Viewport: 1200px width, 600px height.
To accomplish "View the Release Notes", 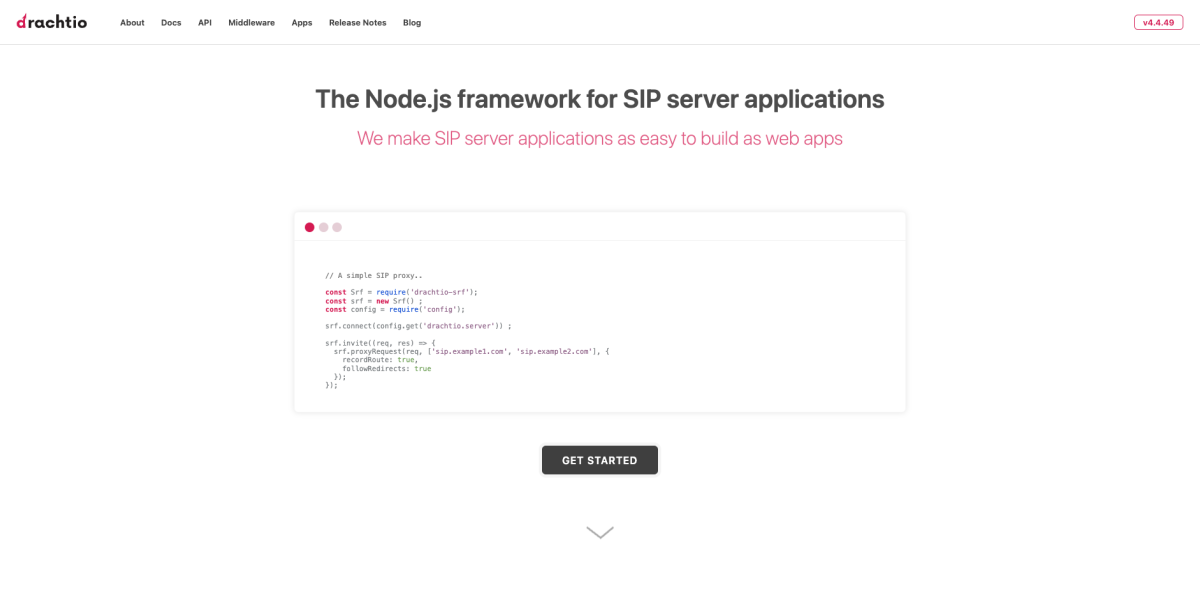I will click(357, 22).
